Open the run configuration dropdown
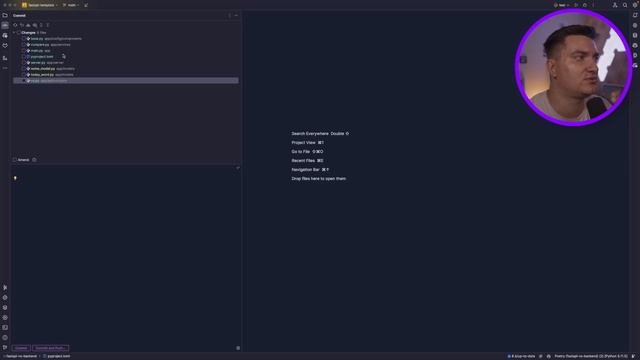Screen dimensions: 640x360 pyautogui.click(x=561, y=5)
